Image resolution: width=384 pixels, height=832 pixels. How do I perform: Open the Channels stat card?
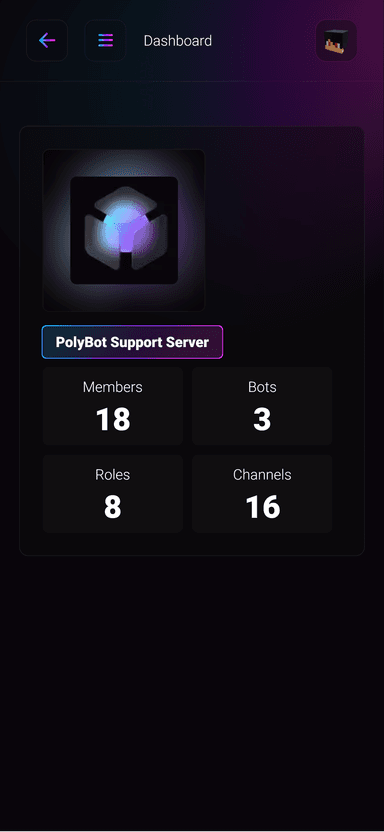(x=262, y=493)
